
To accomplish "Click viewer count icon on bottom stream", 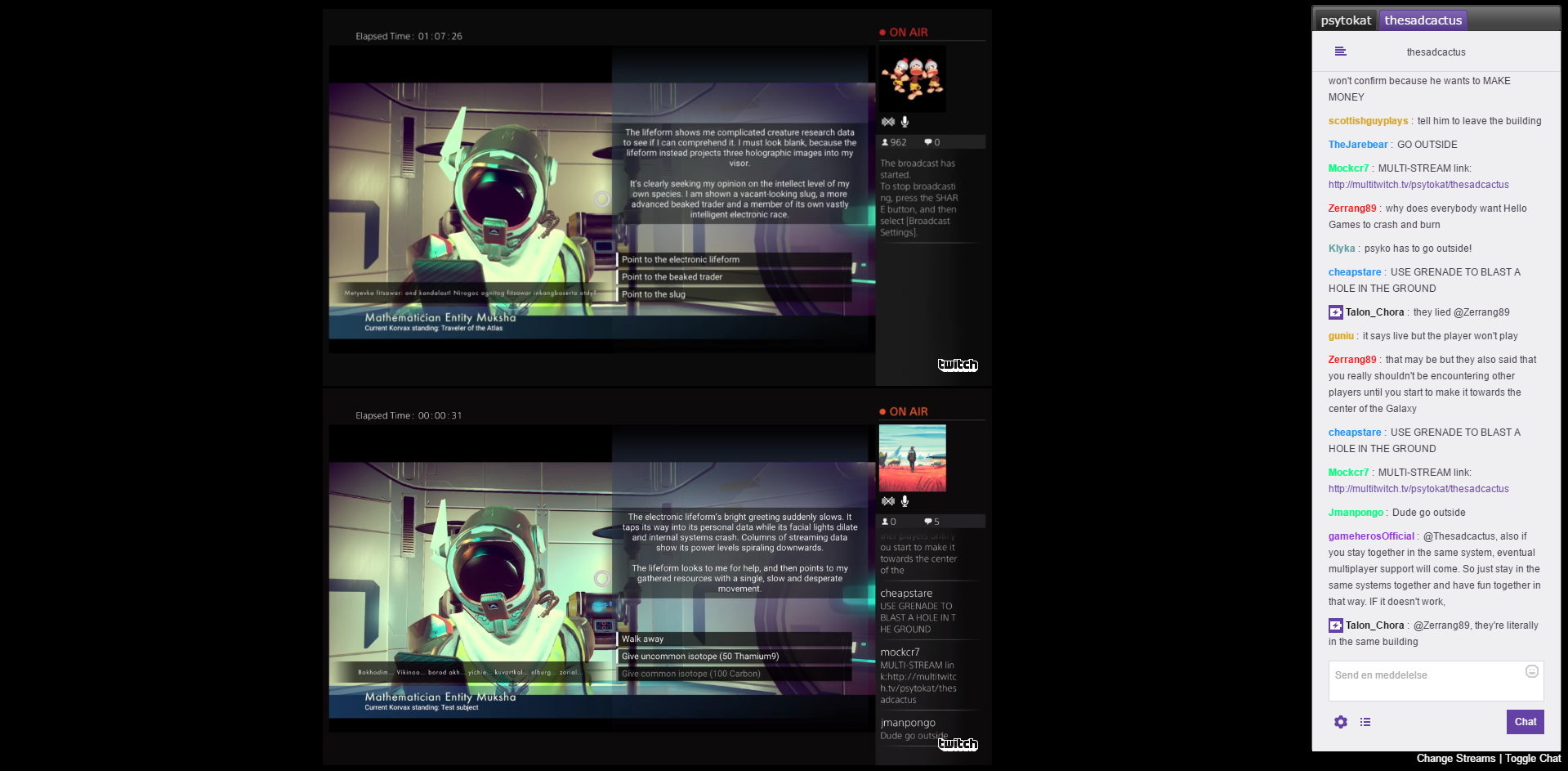I will [x=885, y=522].
